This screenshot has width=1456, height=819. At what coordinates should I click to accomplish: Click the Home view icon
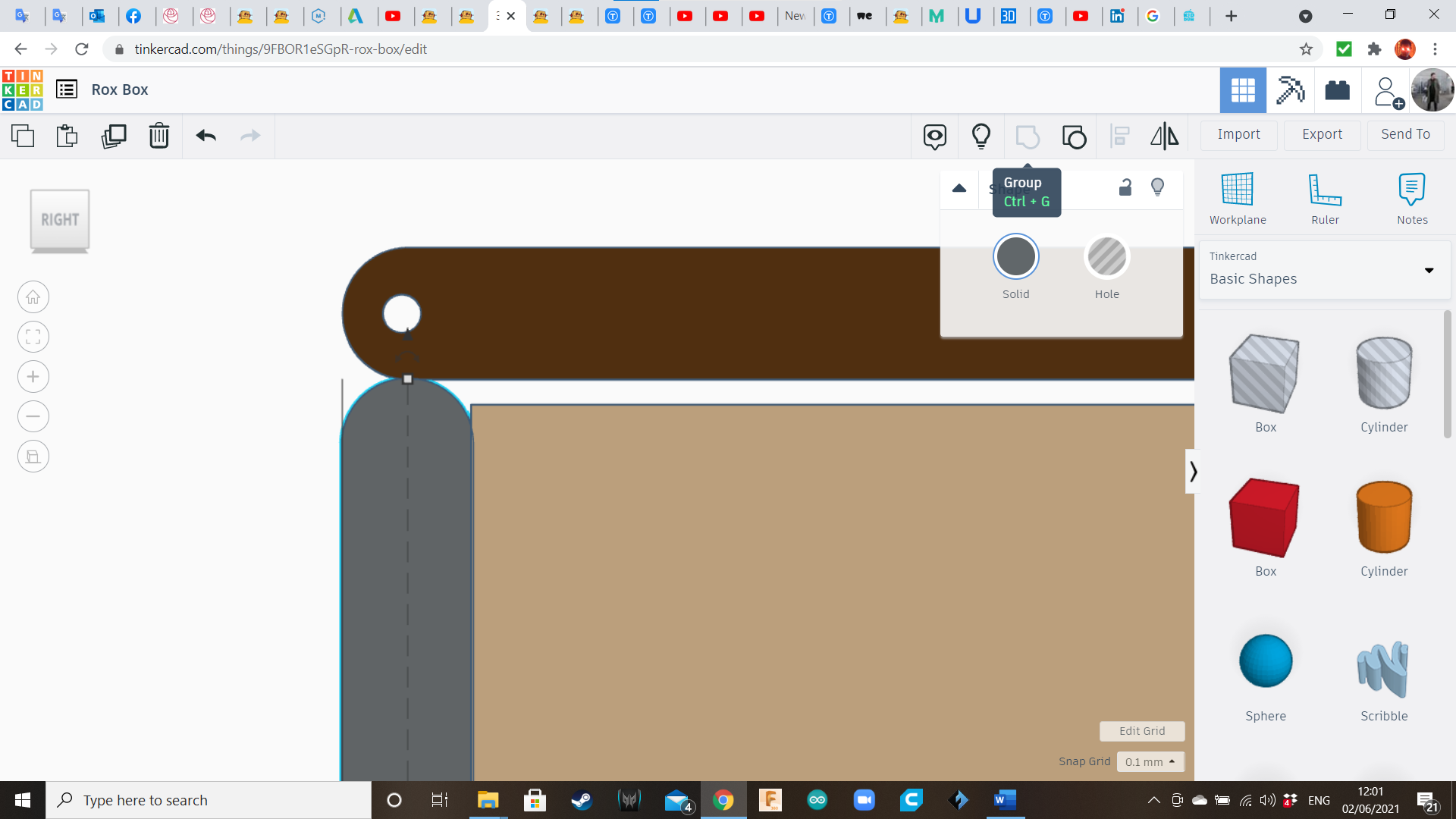[33, 297]
